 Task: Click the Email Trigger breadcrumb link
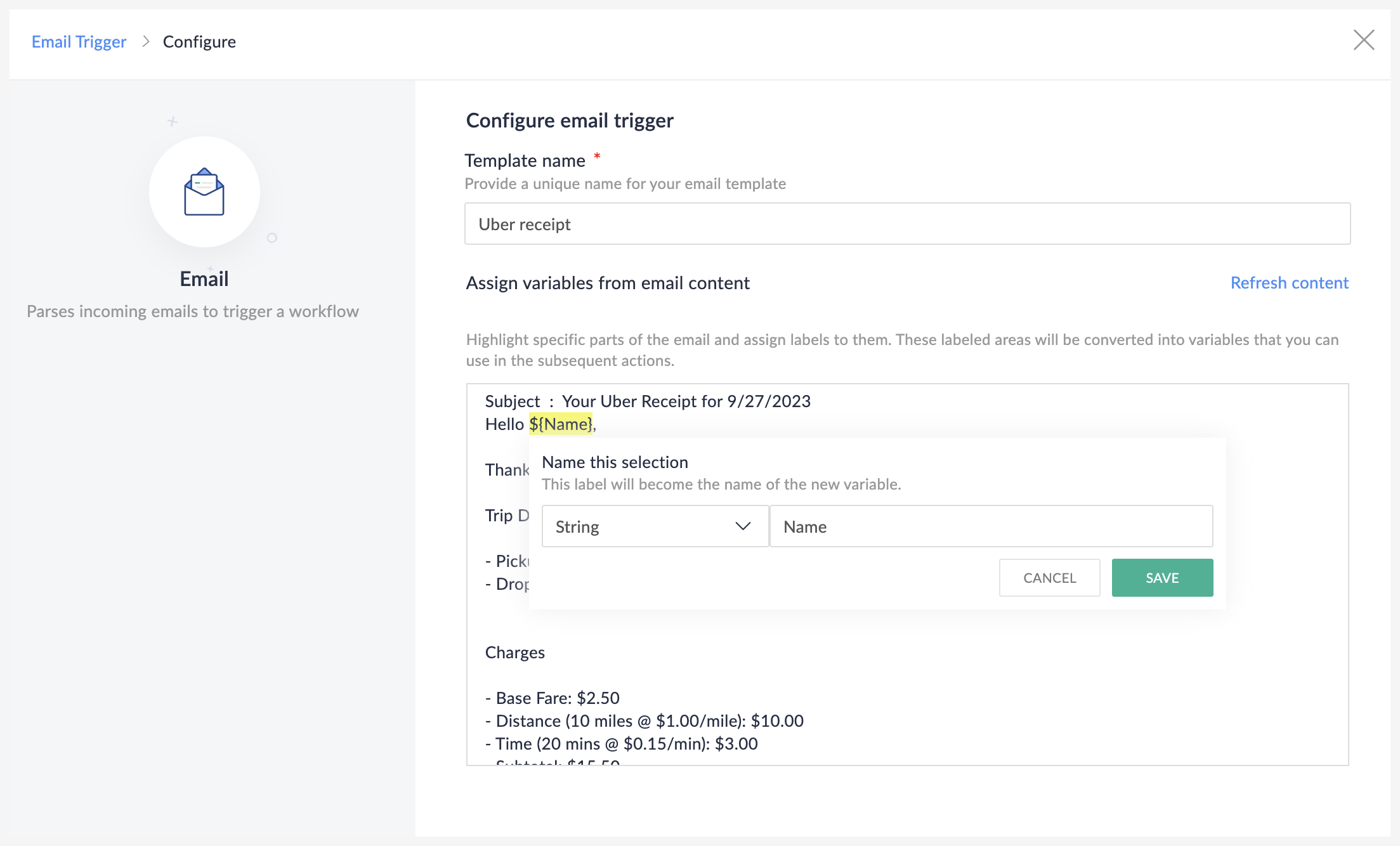tap(79, 41)
